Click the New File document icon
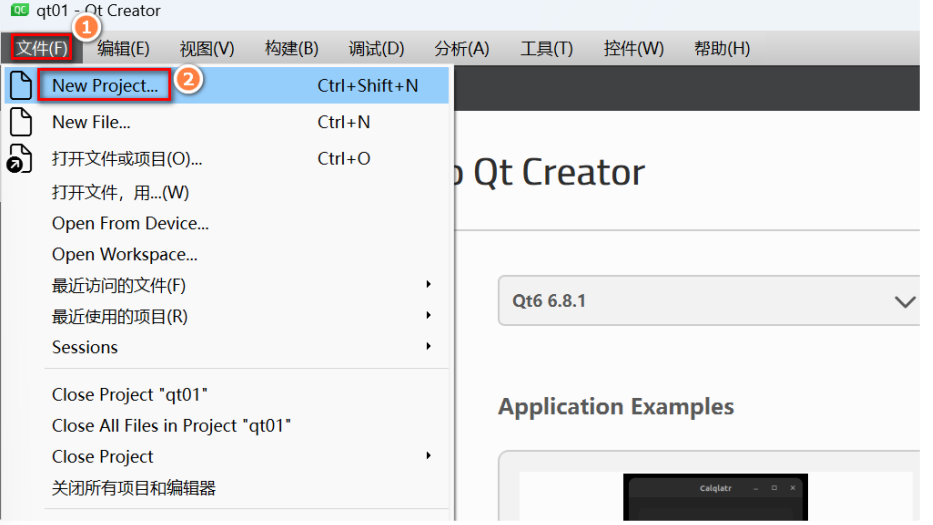The height and width of the screenshot is (525, 933). tap(21, 122)
